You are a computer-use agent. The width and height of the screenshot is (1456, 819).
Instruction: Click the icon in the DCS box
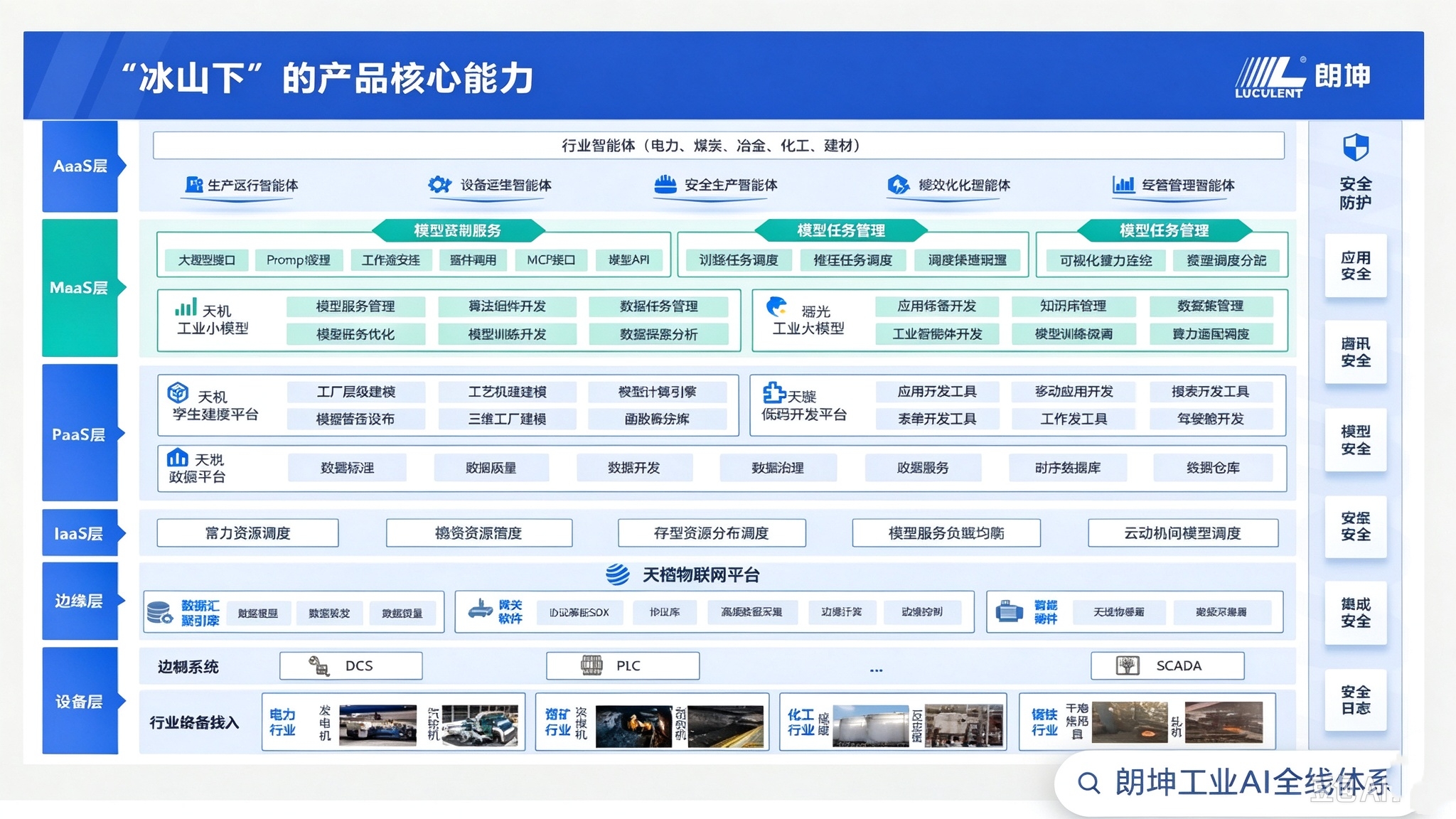click(x=319, y=666)
